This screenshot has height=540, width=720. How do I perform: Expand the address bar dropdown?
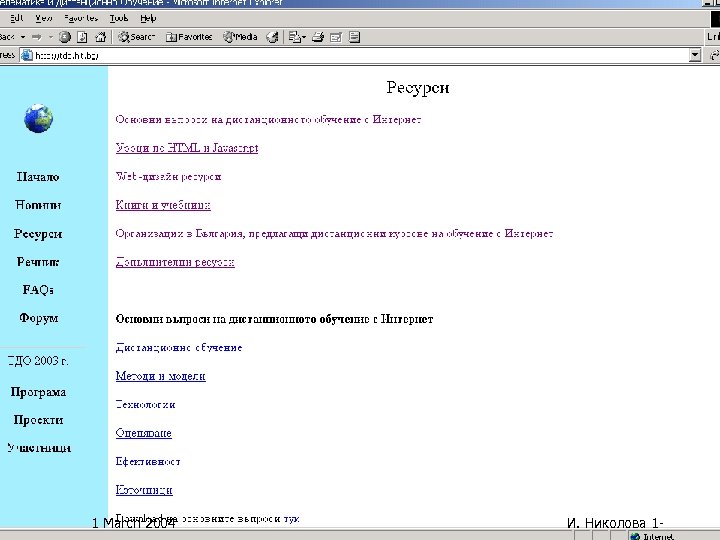pos(695,56)
